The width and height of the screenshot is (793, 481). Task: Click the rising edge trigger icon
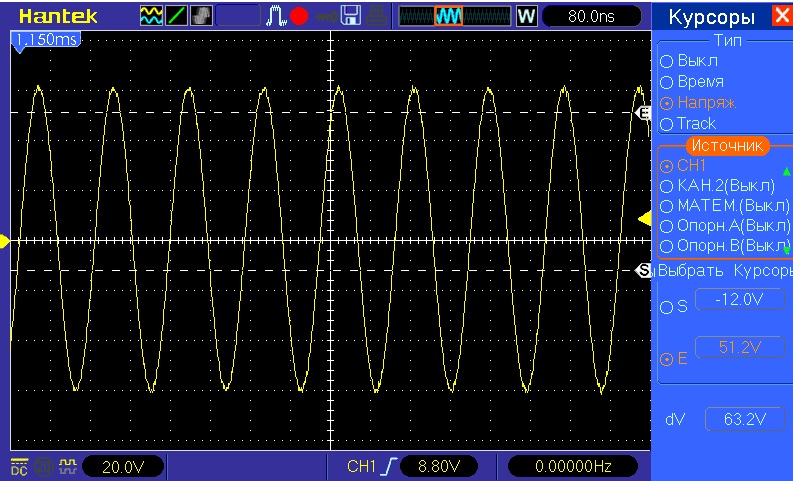(391, 466)
